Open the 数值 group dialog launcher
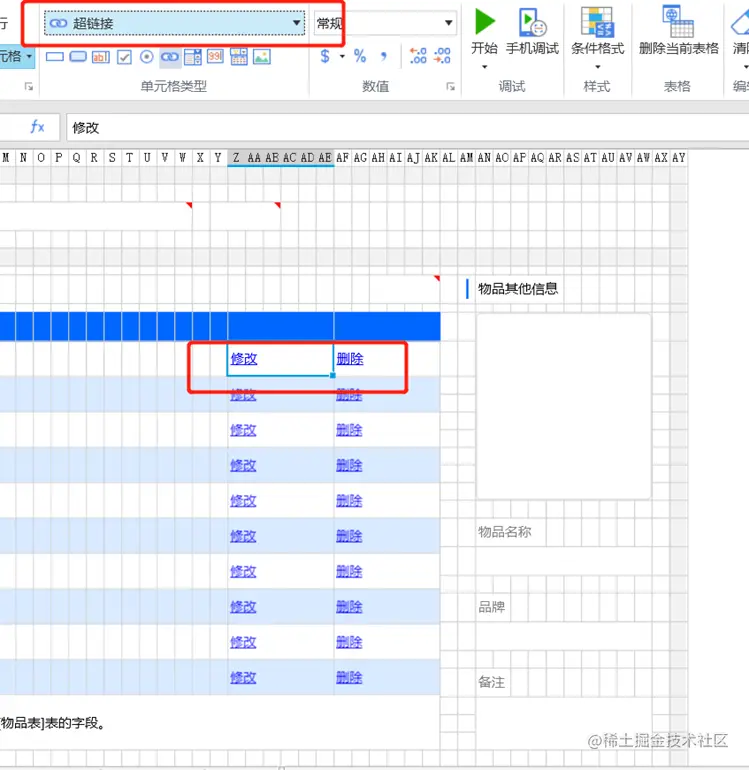 click(x=450, y=86)
